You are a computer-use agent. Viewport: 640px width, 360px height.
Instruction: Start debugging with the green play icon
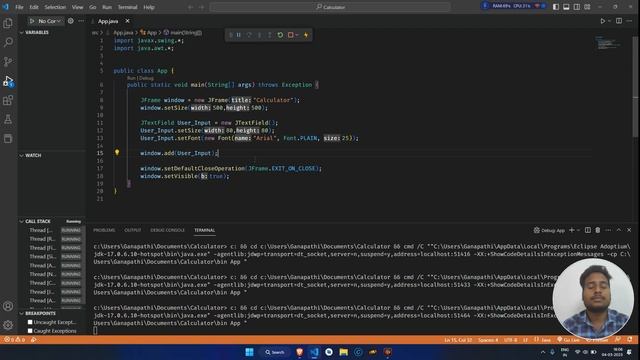click(32, 21)
